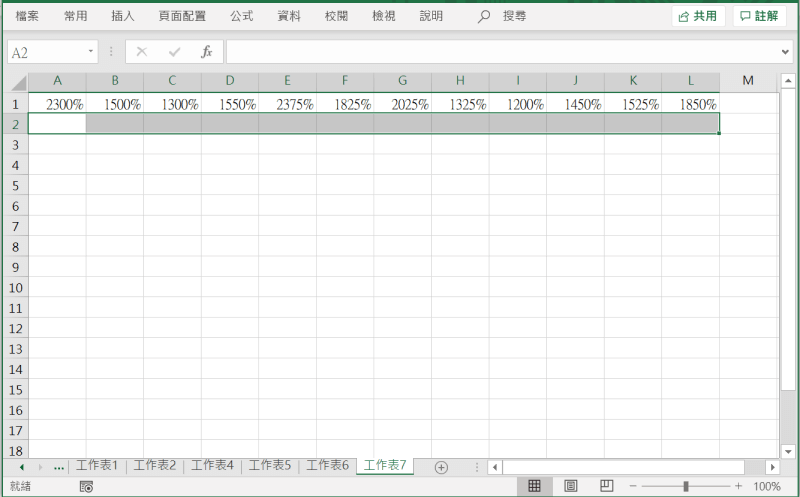Select cell with 1200%

point(518,104)
